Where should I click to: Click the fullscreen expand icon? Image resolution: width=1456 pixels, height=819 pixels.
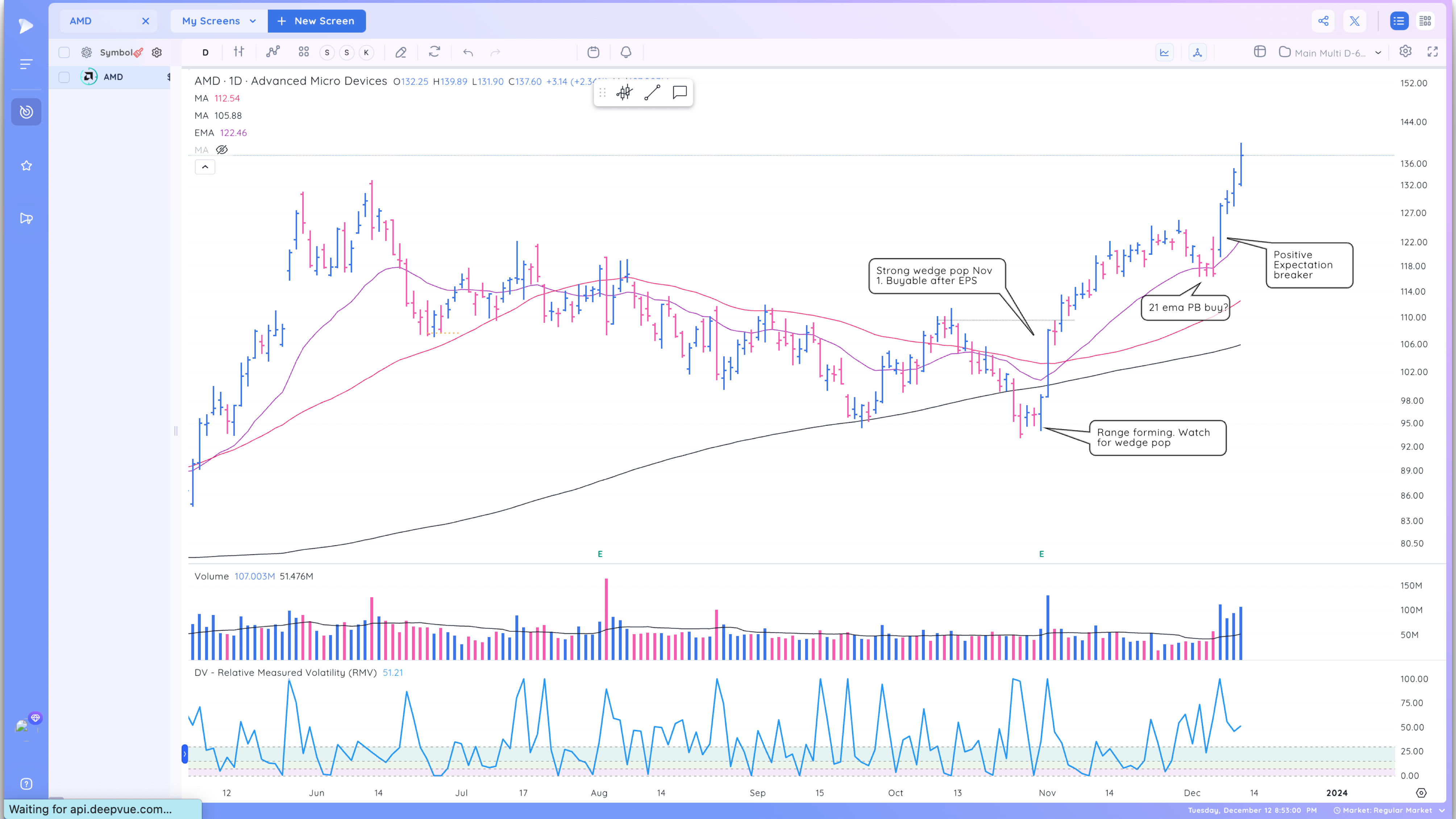(x=1432, y=51)
